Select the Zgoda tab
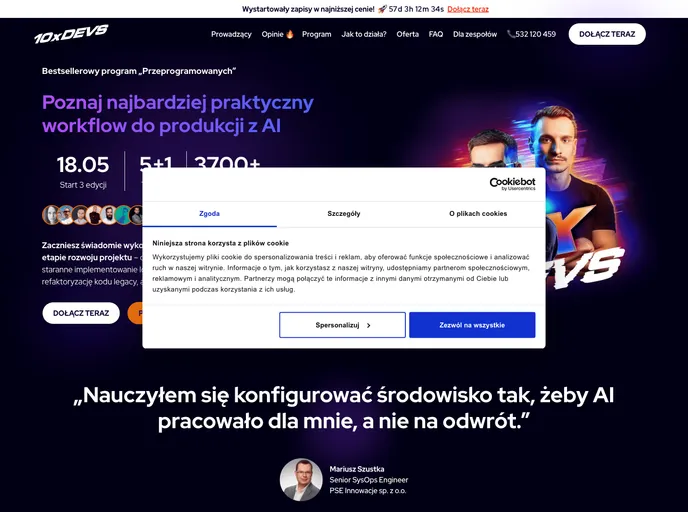This screenshot has width=688, height=512. click(x=209, y=214)
